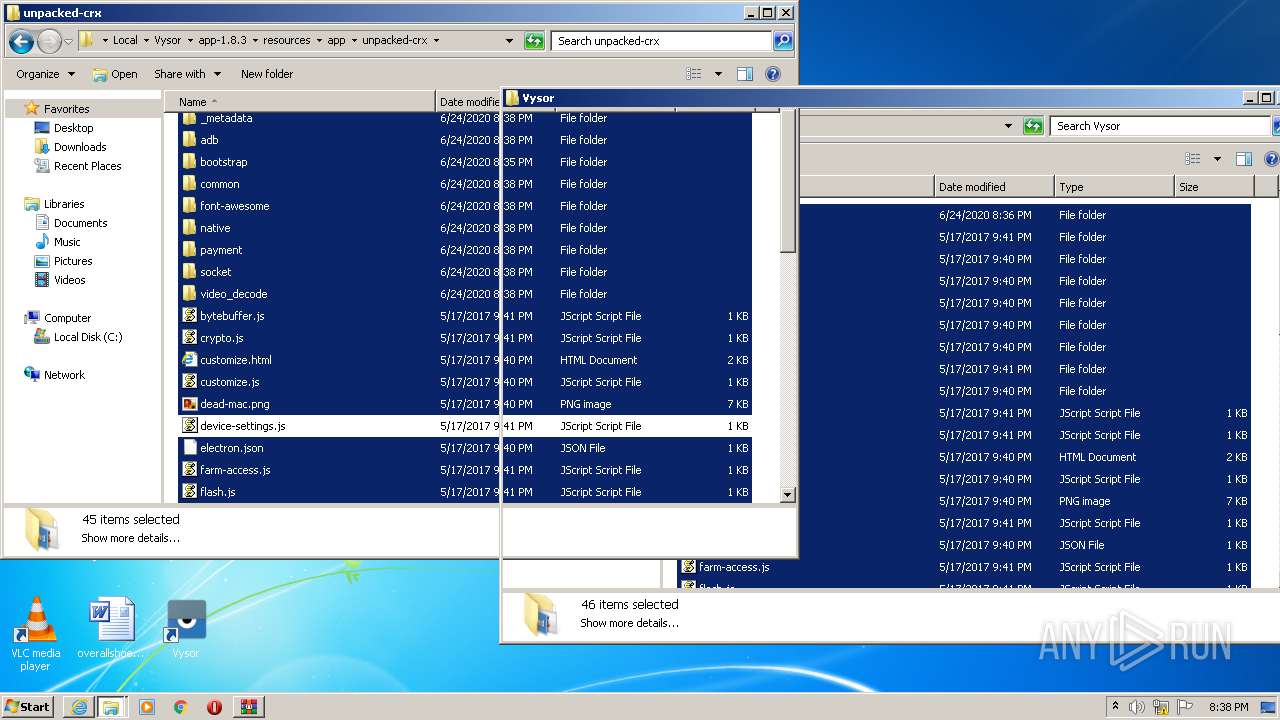Viewport: 1280px width, 720px height.
Task: Toggle the preview pane icon in the Vysor window
Action: [x=1243, y=159]
